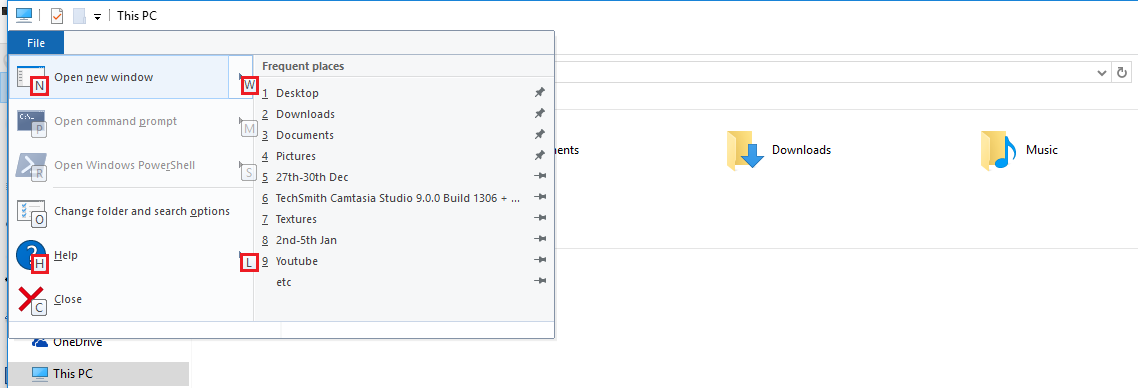Click the New folder quick access icon
The image size is (1138, 388).
click(79, 16)
